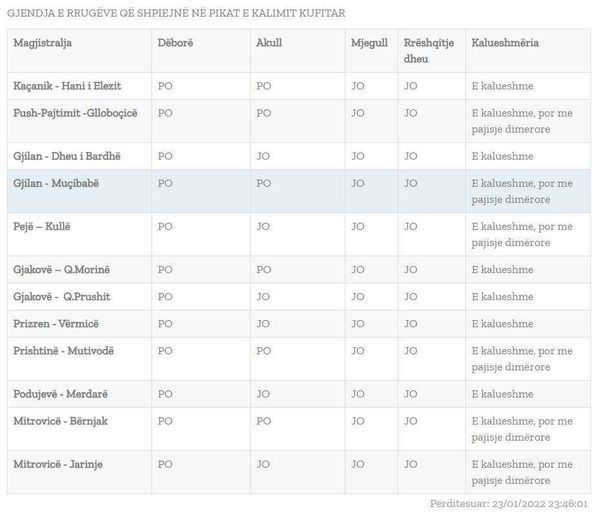Select the Podujevë - Merdarë entry
This screenshot has height=512, width=600.
[x=60, y=394]
